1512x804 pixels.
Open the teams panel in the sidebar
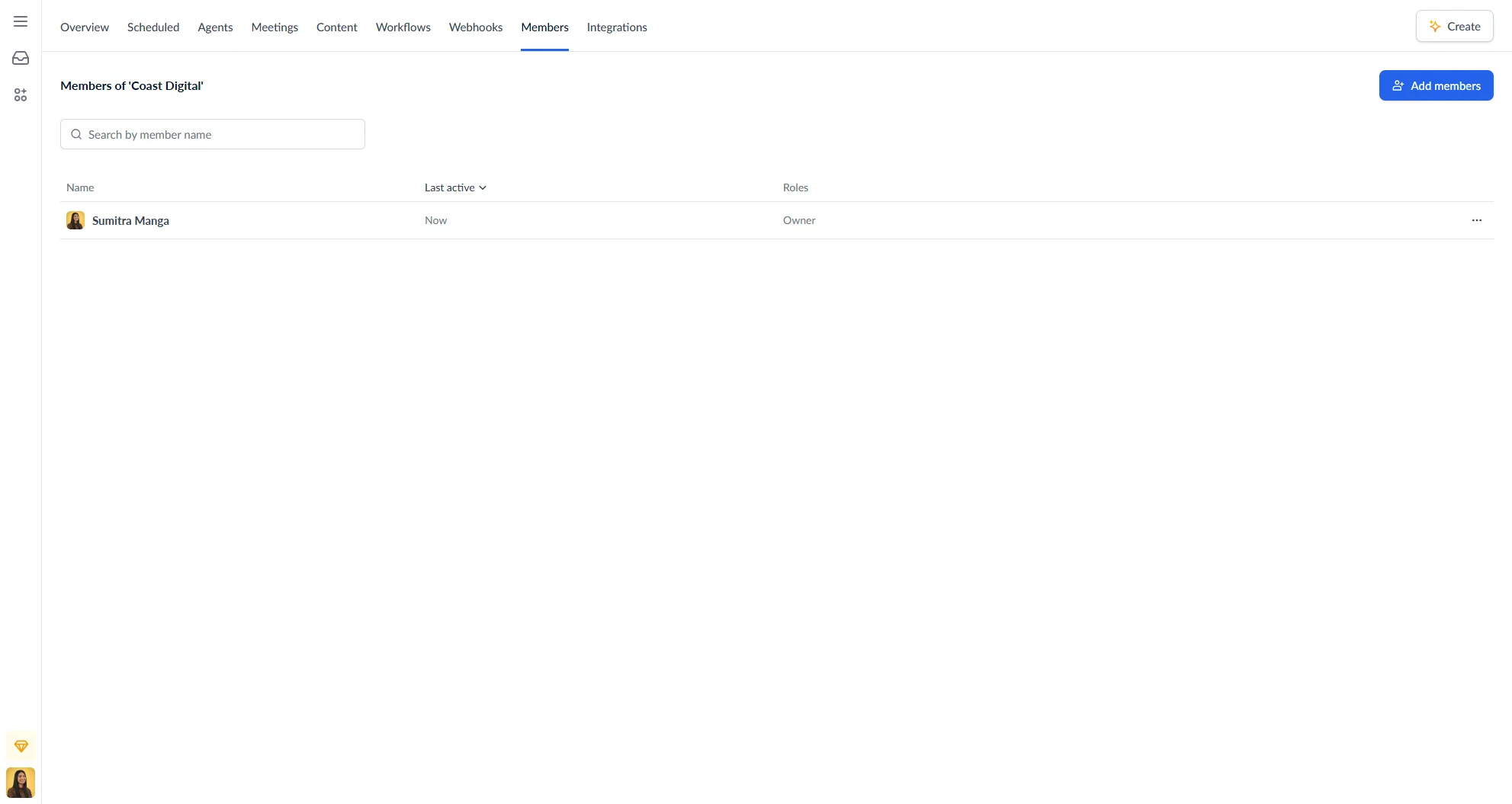tap(20, 94)
